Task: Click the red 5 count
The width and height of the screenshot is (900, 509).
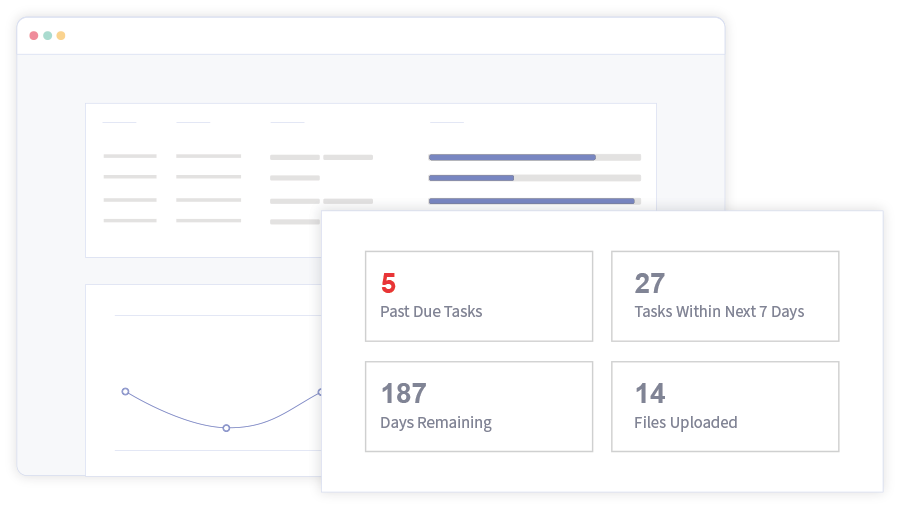Action: click(389, 283)
